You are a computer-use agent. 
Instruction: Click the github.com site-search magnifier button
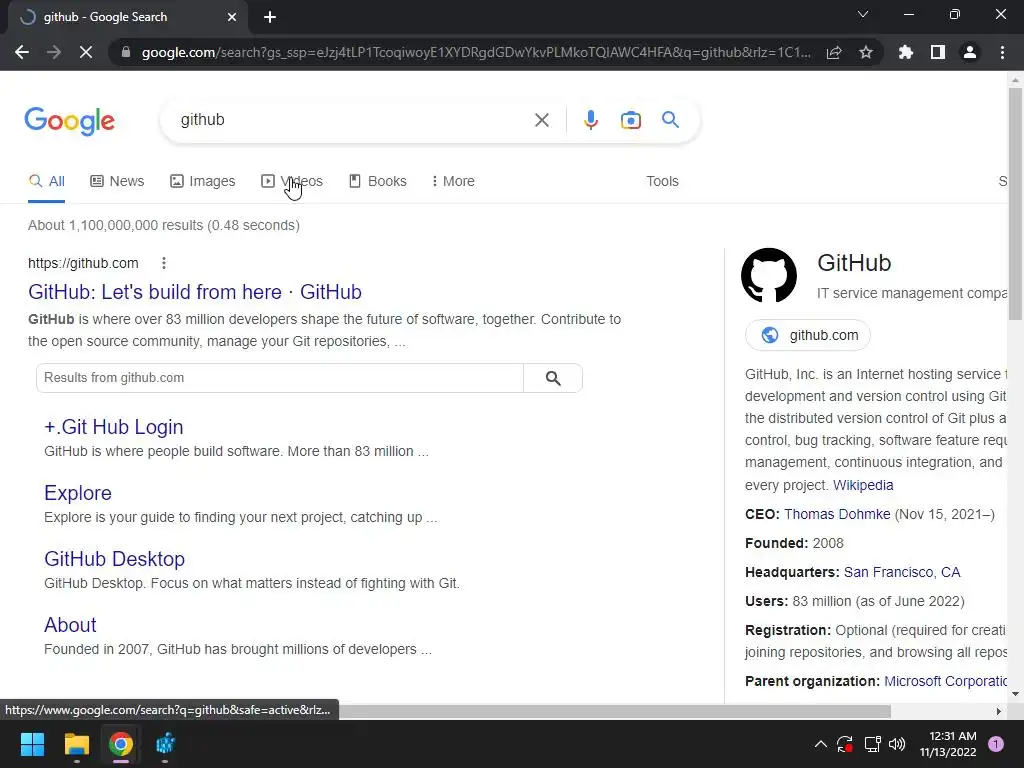tap(552, 378)
